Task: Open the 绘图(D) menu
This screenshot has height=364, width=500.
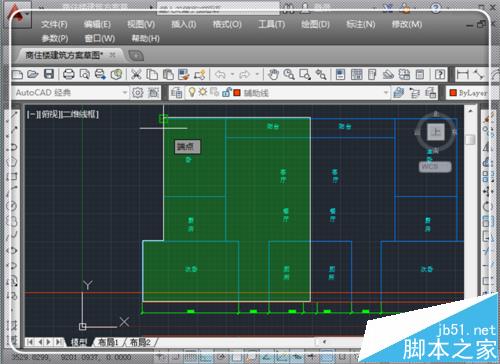Action: pos(315,24)
